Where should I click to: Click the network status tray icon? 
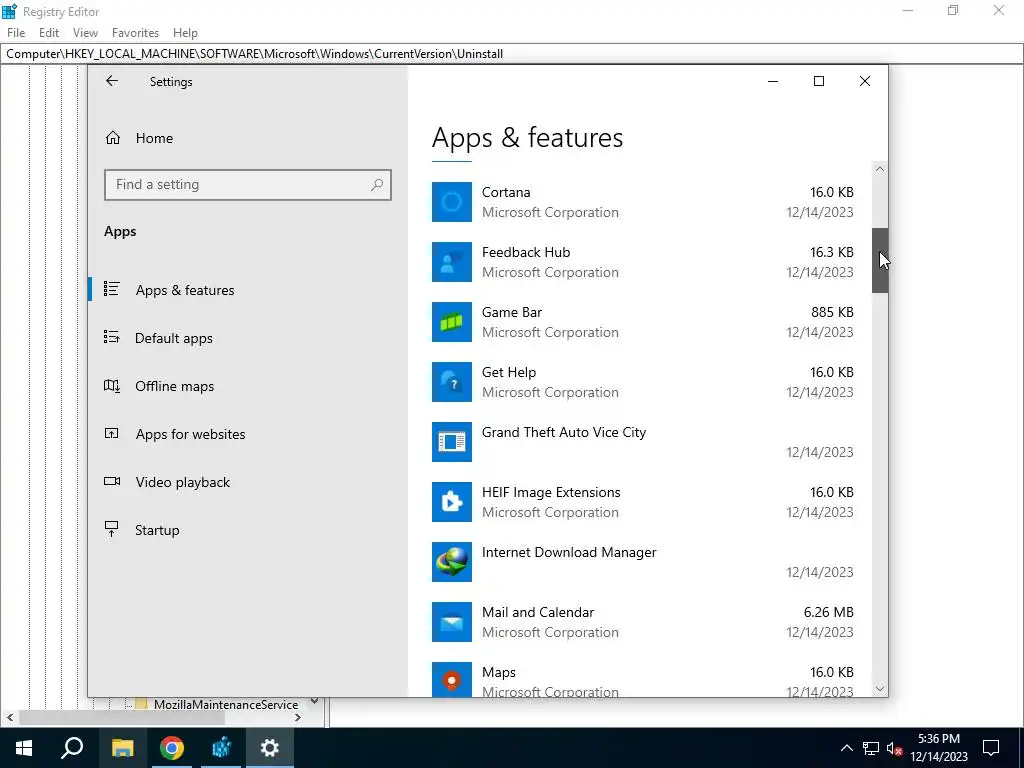[x=871, y=748]
